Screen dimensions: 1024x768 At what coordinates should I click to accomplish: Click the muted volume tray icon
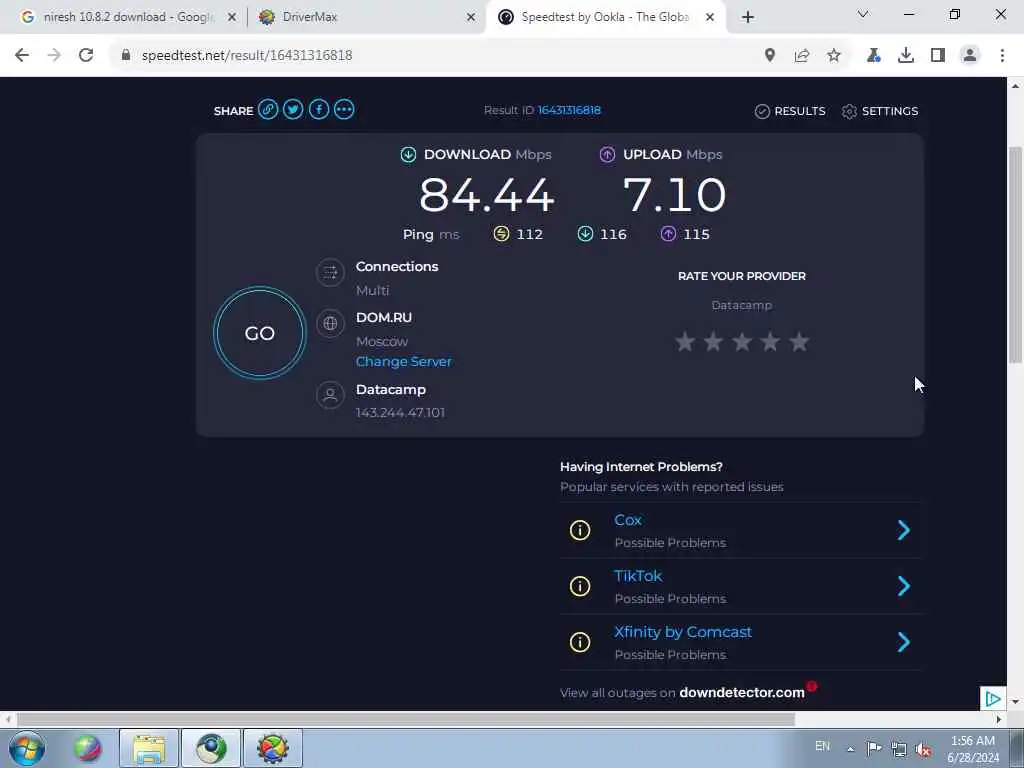(x=923, y=749)
